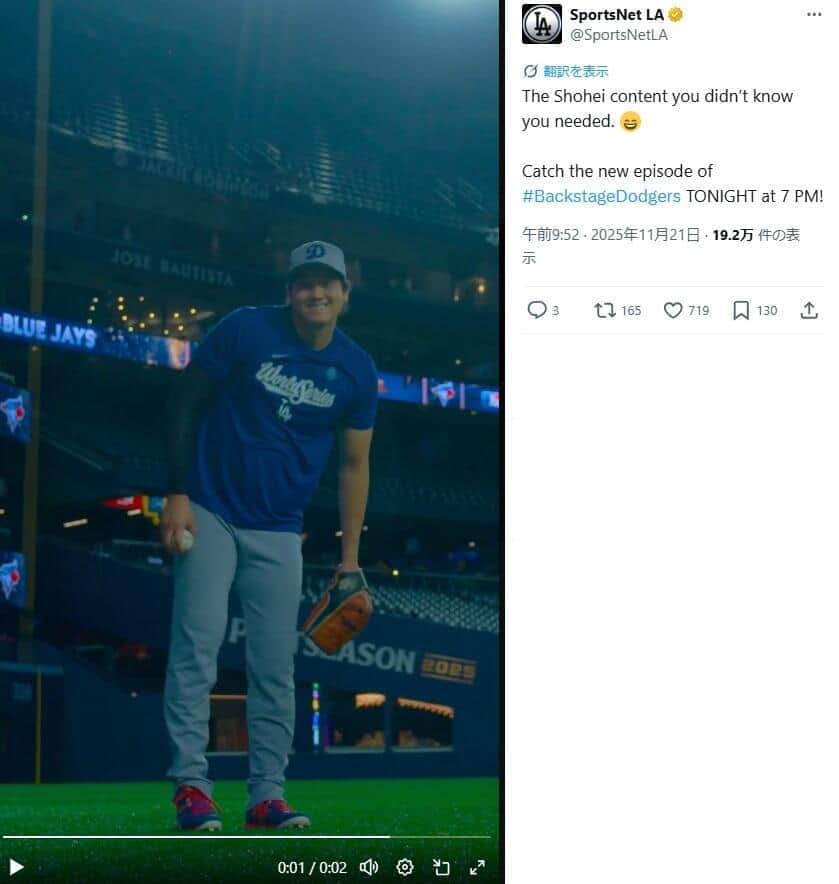Click the @SportsNetLA handle
839x884 pixels.
pos(618,35)
